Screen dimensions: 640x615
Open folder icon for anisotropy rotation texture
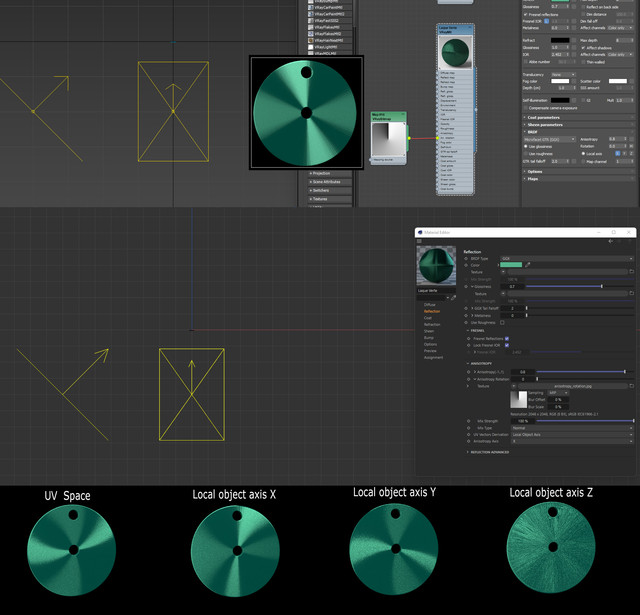point(631,386)
